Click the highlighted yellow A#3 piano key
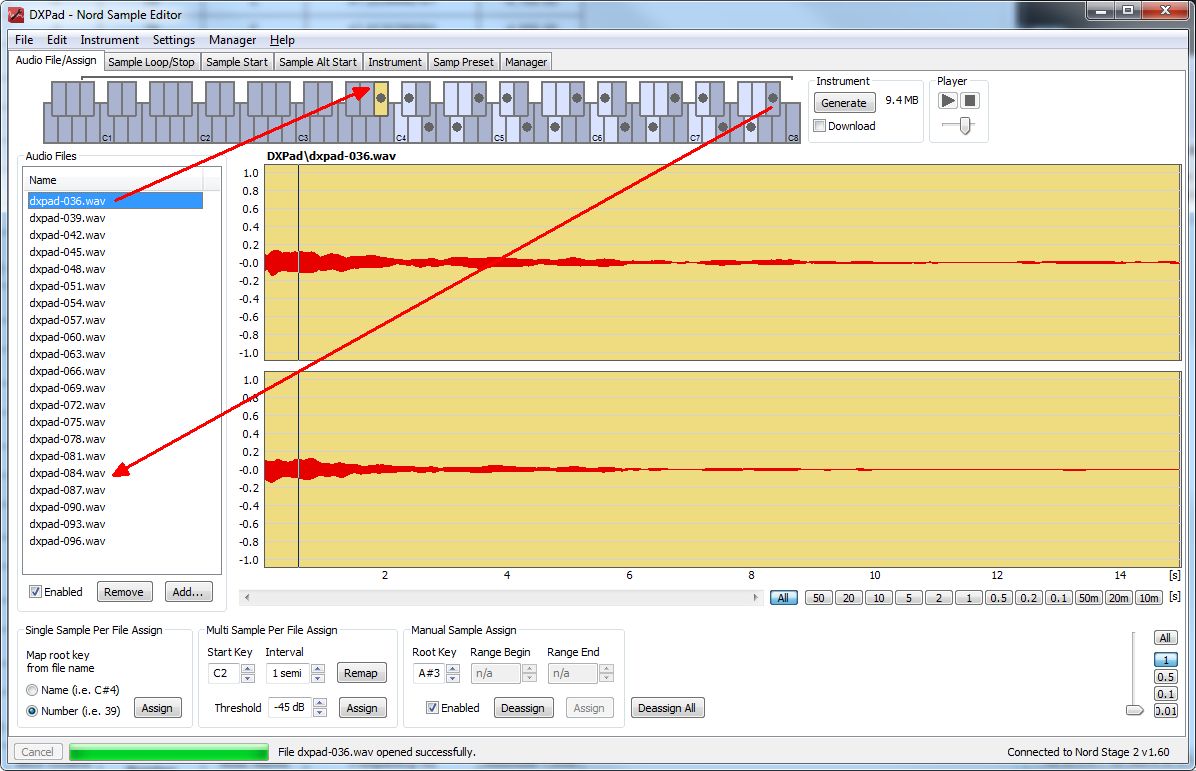Screen dimensions: 1196x771 click(381, 98)
